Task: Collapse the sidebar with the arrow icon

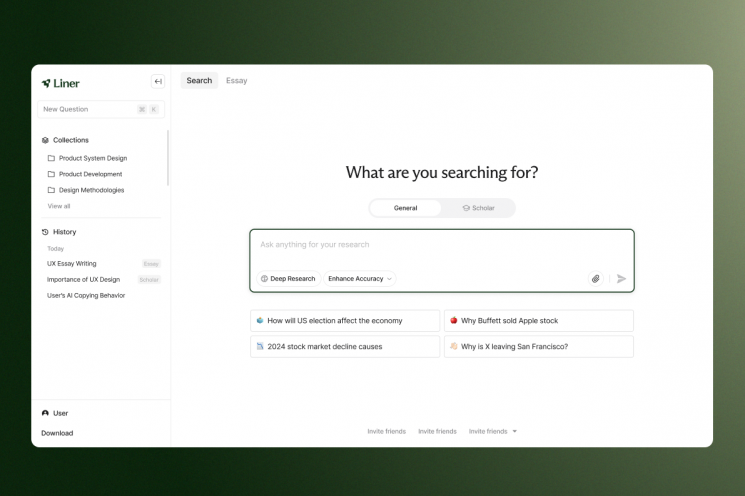Action: [158, 81]
